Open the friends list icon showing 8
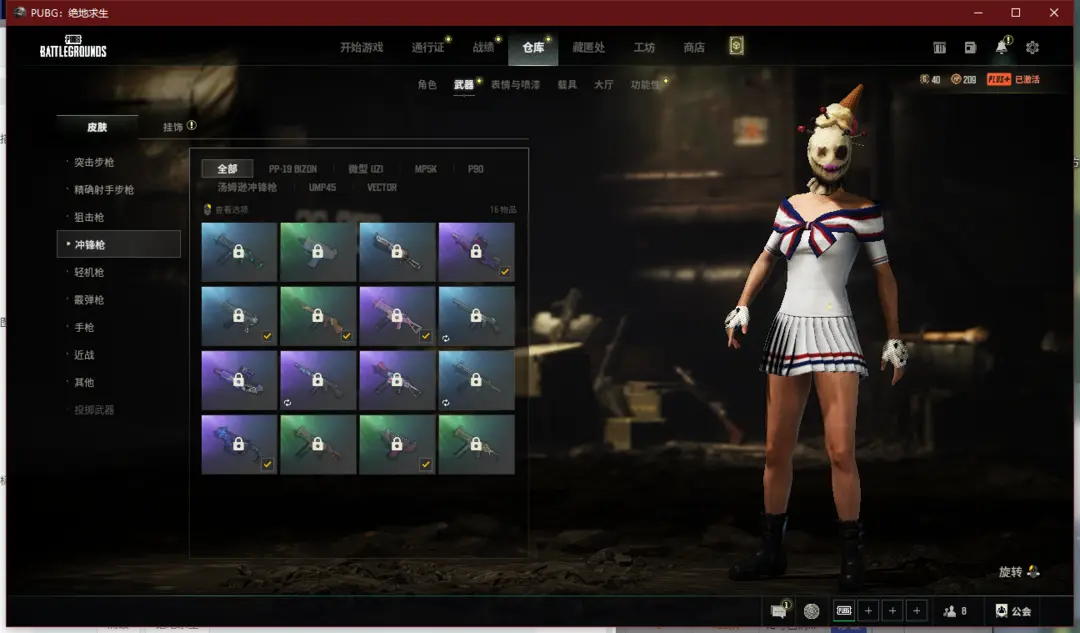Screen dimensions: 1080x633 tap(955, 611)
